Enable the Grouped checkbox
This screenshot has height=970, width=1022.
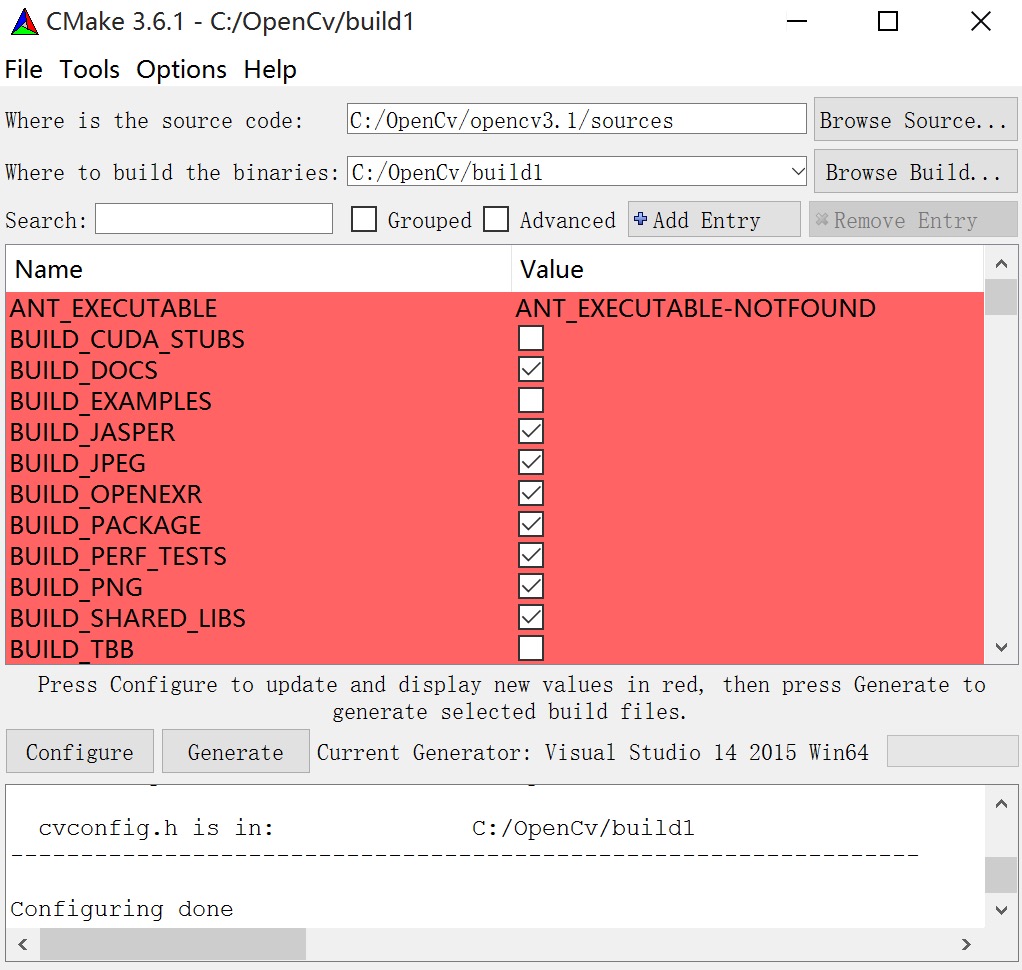[364, 219]
